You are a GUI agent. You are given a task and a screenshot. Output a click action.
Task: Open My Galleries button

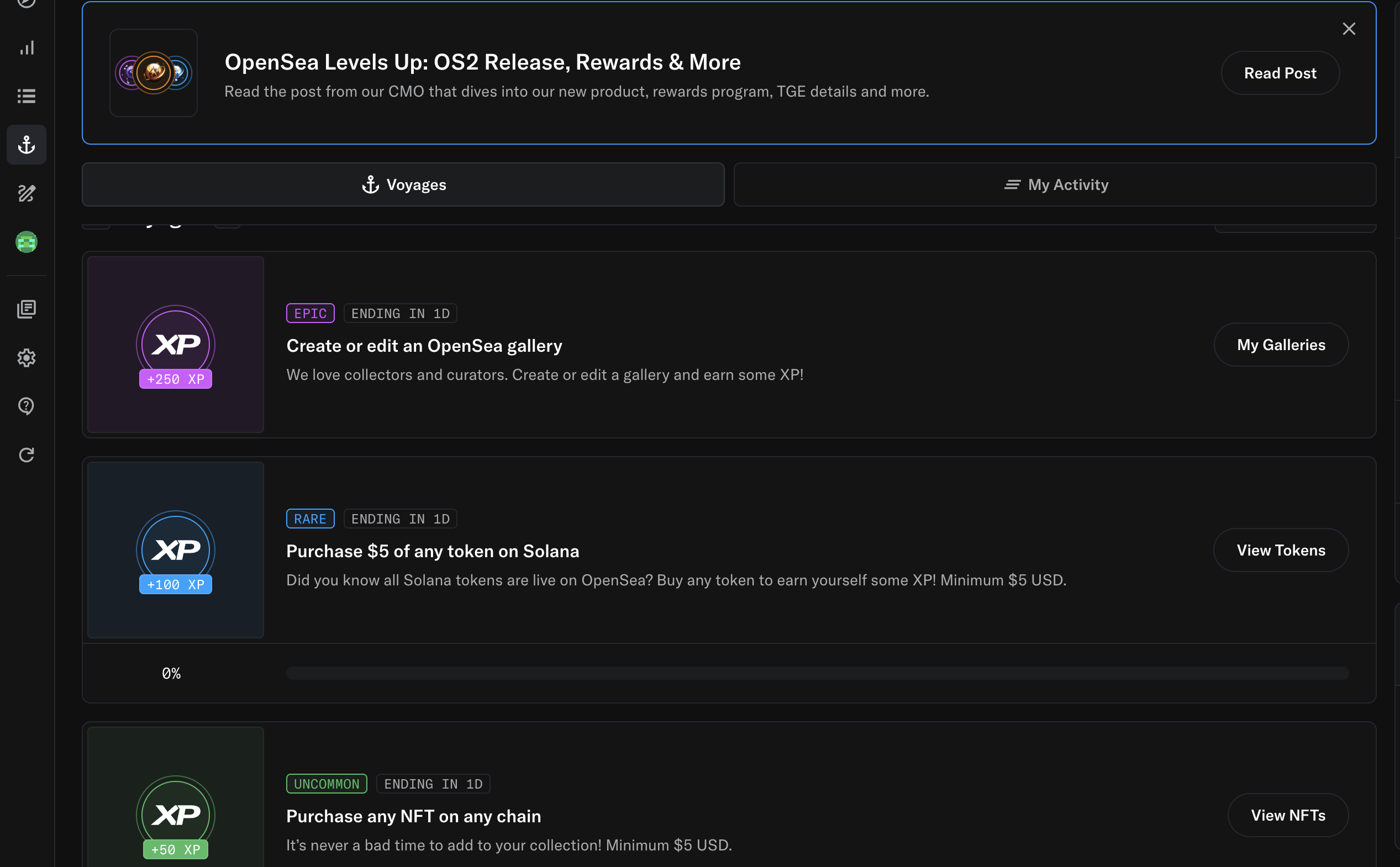(x=1281, y=345)
